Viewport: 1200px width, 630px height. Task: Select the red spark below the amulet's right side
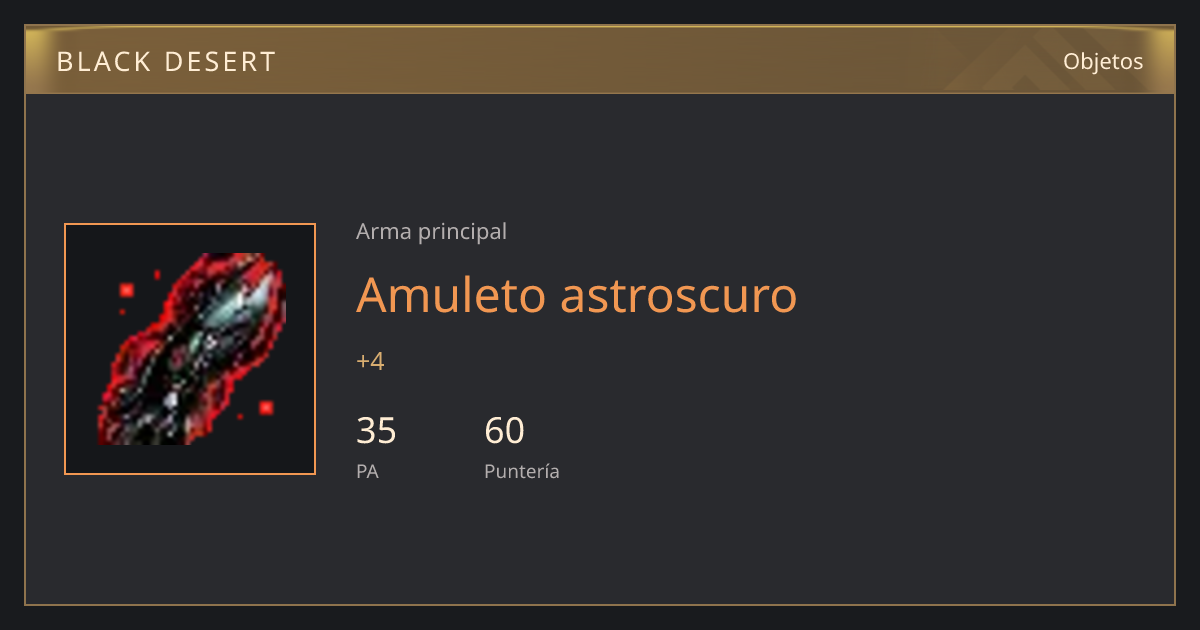tap(266, 407)
